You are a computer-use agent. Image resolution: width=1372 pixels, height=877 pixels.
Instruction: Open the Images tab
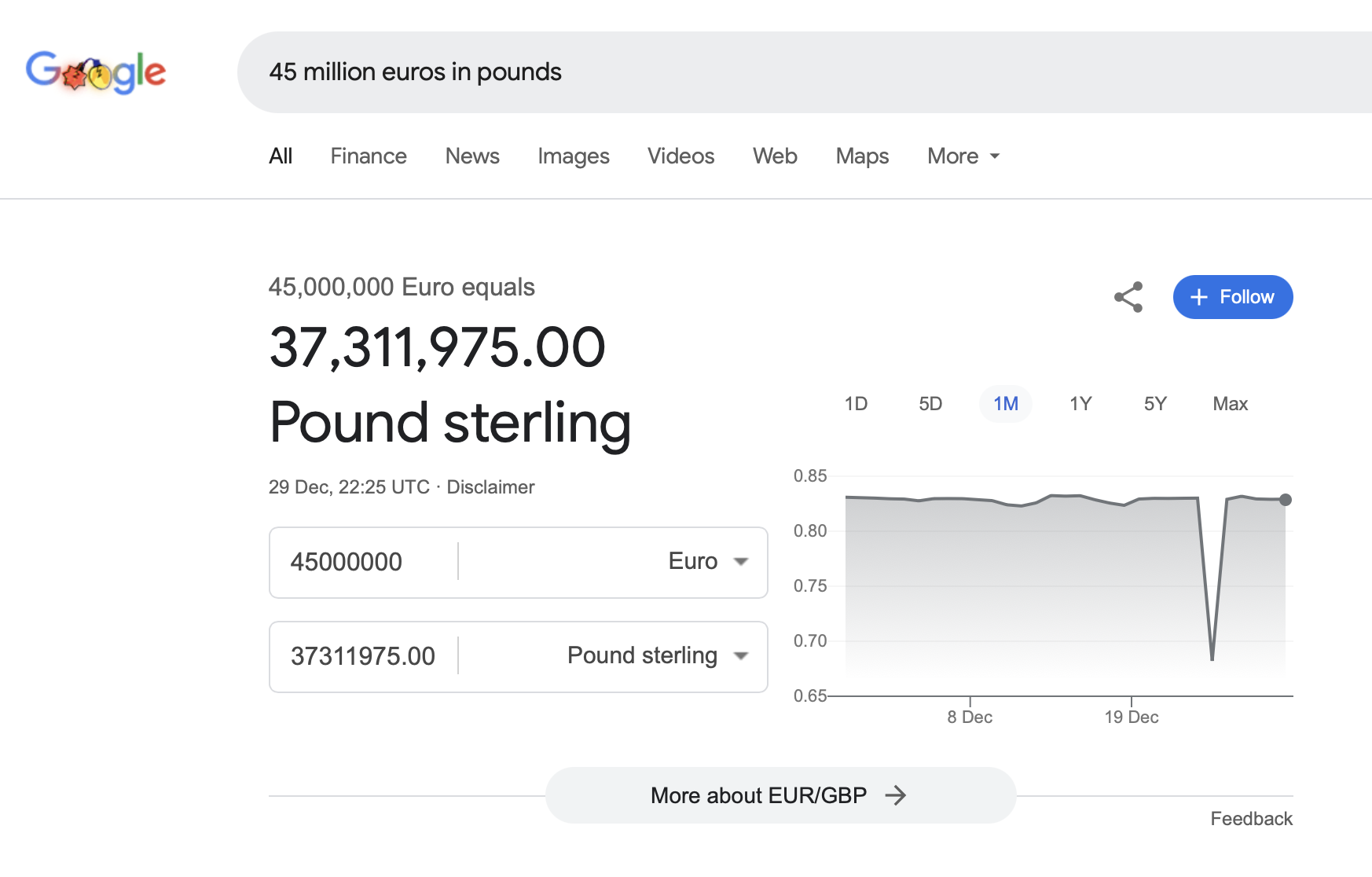573,156
